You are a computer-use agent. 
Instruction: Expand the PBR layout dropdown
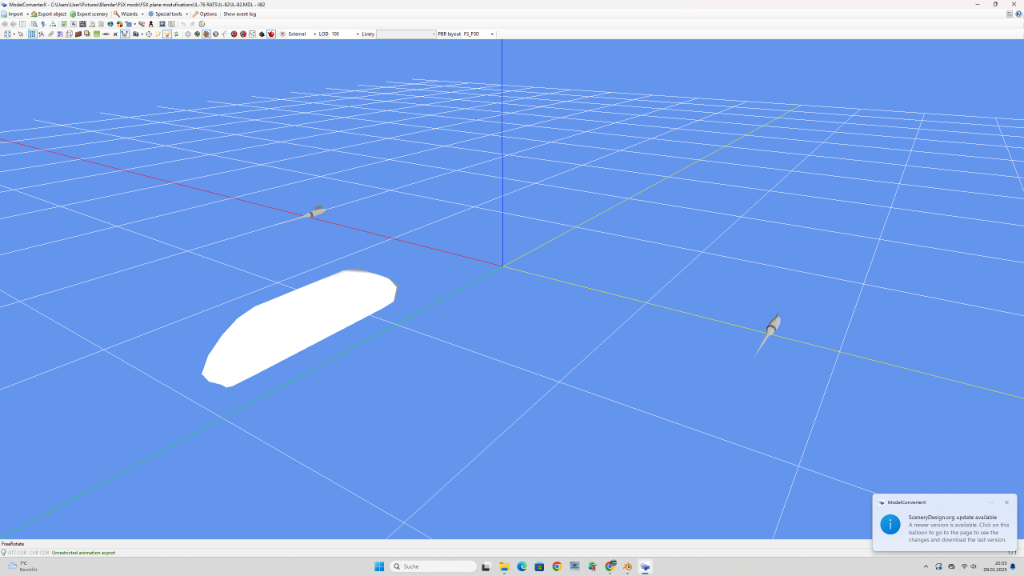click(x=492, y=34)
